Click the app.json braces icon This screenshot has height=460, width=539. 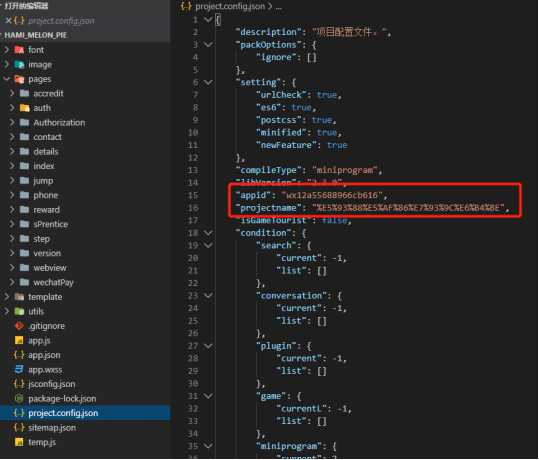pyautogui.click(x=19, y=355)
